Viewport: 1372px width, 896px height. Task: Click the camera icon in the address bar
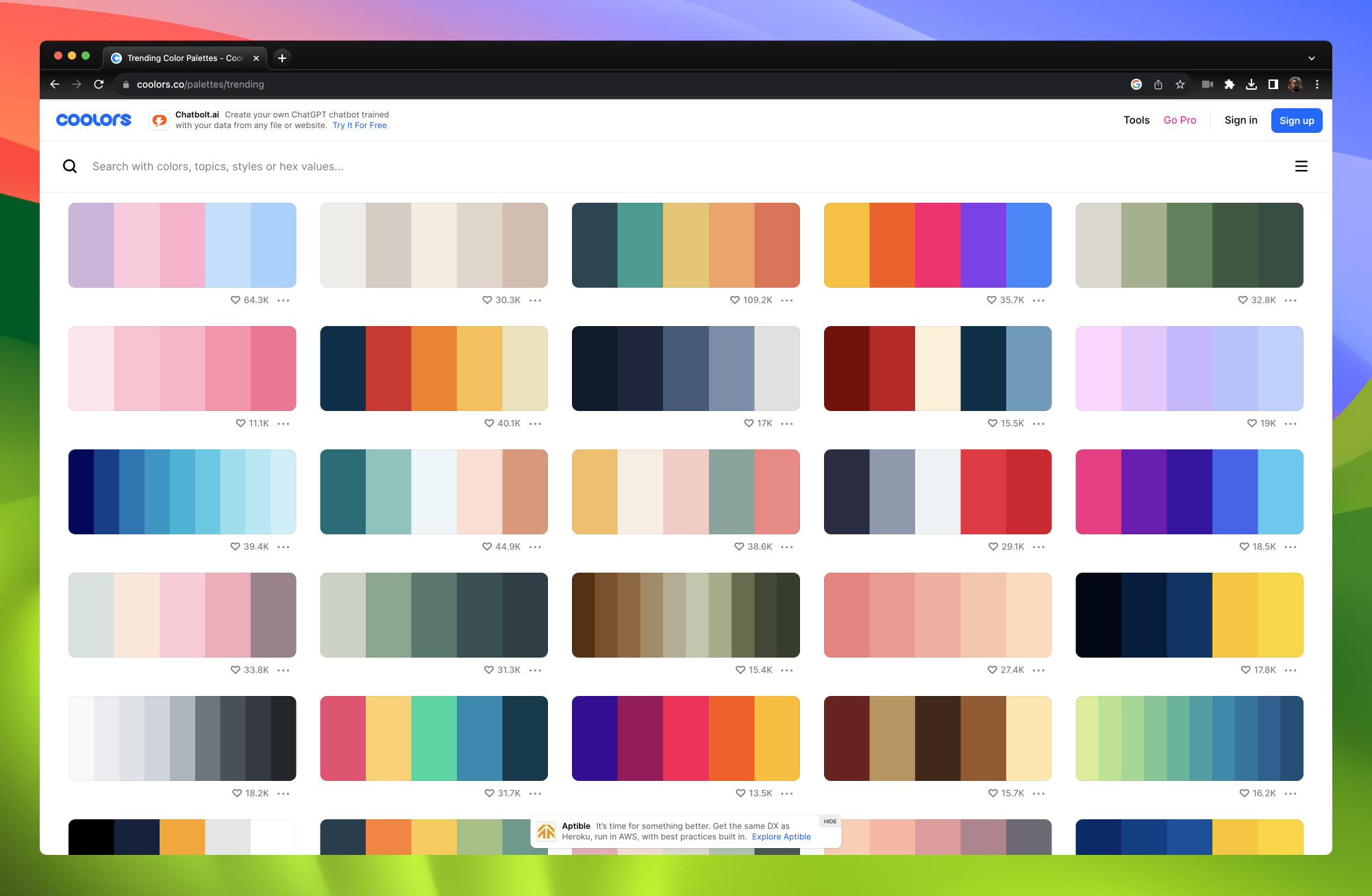click(1206, 84)
